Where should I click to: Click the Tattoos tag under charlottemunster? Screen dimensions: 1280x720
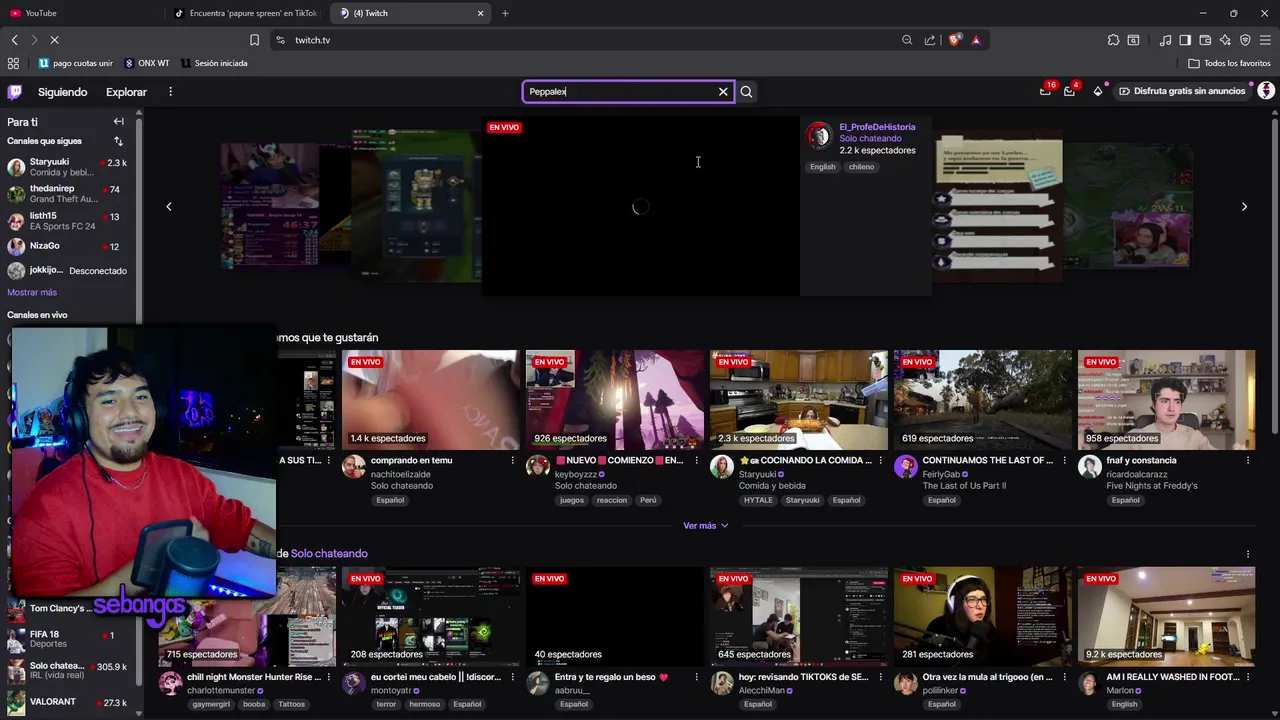(x=292, y=704)
